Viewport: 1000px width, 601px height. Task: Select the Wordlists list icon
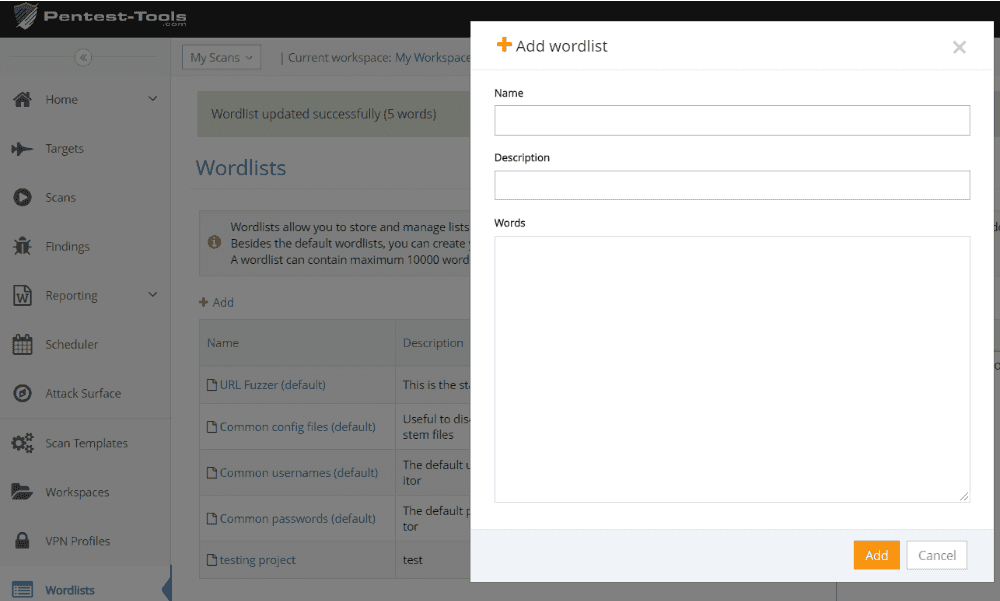click(22, 589)
